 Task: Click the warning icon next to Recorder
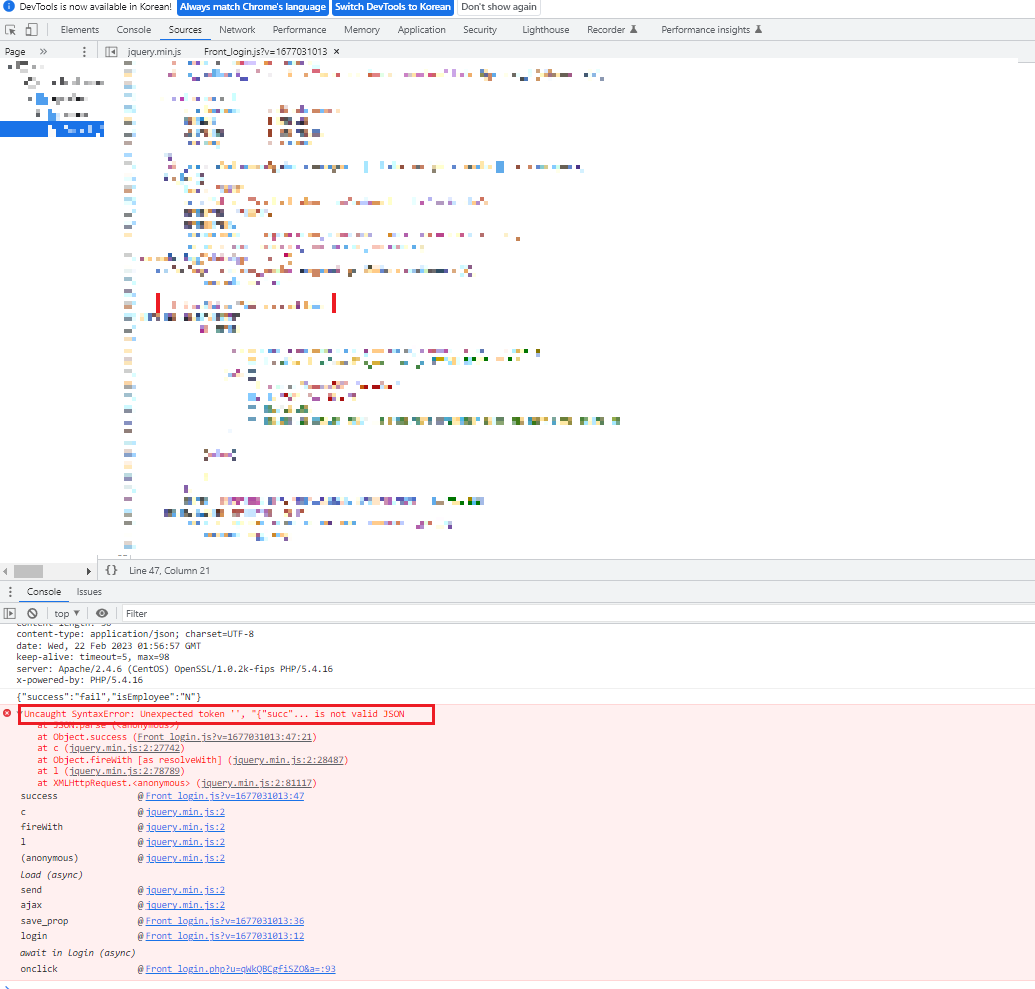[634, 30]
